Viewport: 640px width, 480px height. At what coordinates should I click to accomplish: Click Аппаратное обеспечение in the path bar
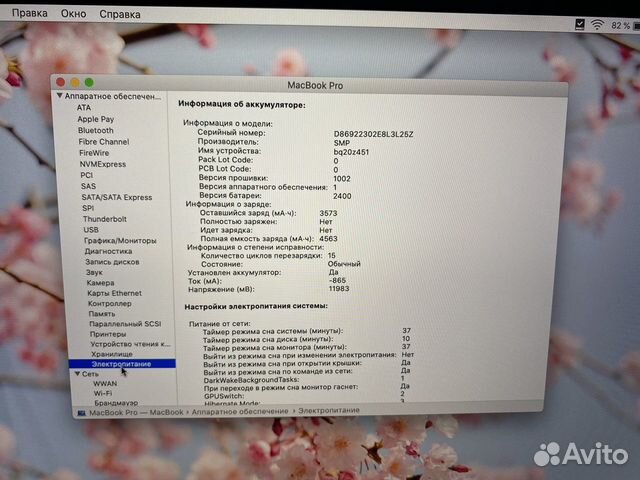240,411
